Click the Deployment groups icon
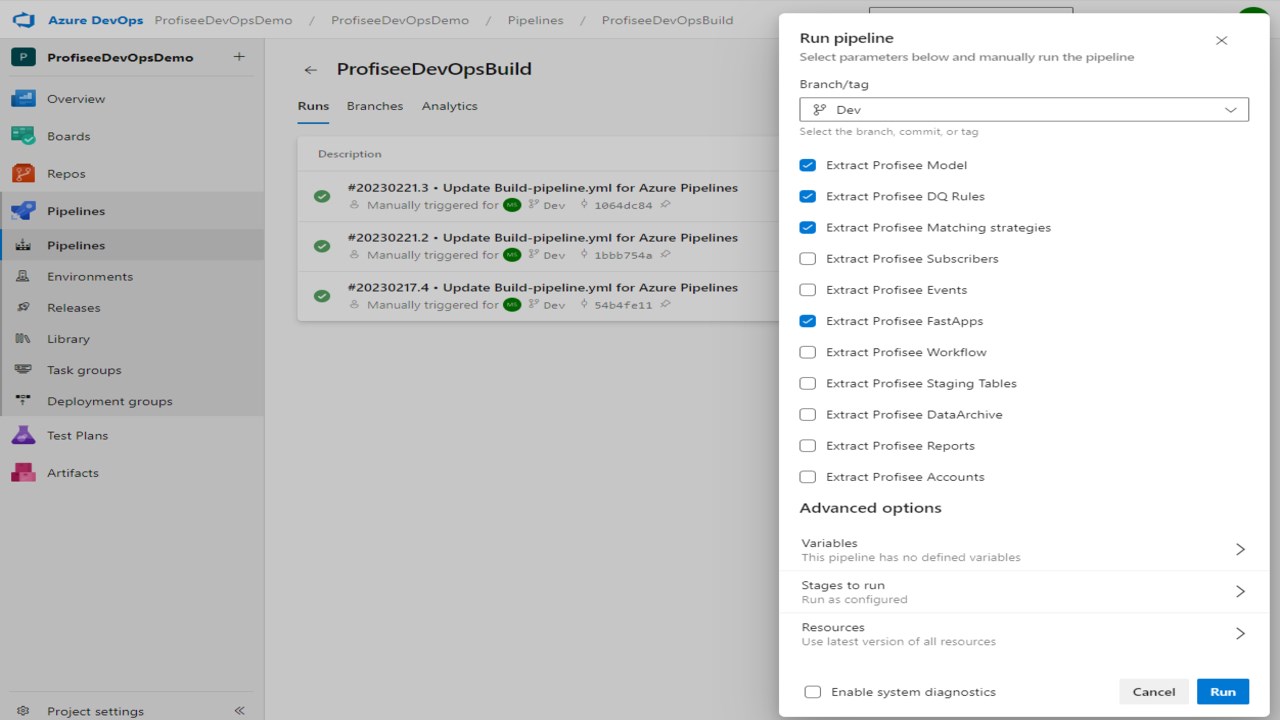This screenshot has width=1280, height=720. [23, 401]
